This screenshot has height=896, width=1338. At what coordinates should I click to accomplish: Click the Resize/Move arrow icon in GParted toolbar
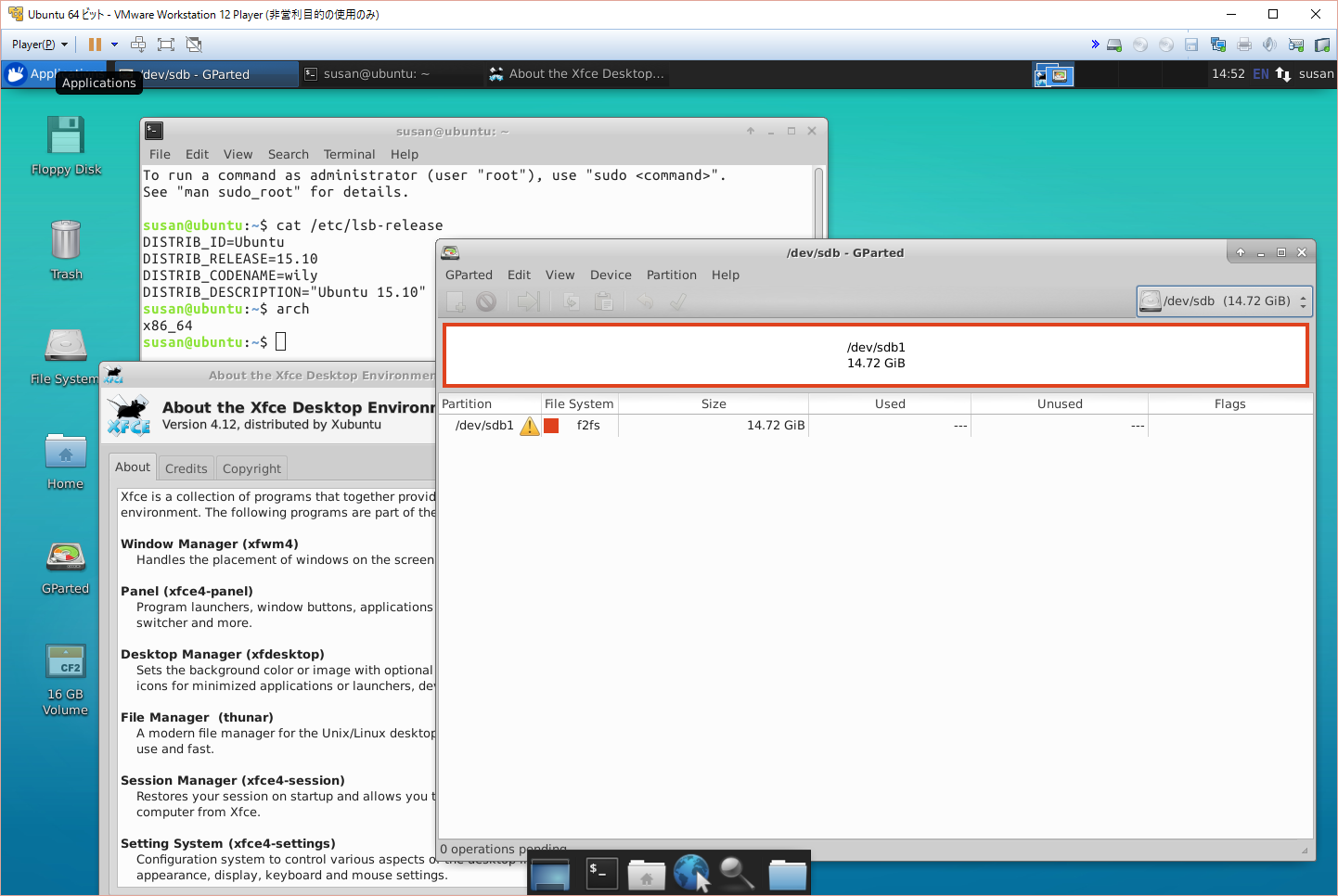coord(528,301)
